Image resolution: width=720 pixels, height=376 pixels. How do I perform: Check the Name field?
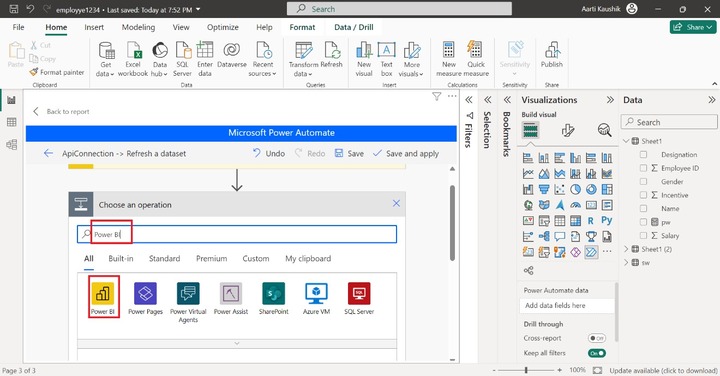(x=643, y=208)
